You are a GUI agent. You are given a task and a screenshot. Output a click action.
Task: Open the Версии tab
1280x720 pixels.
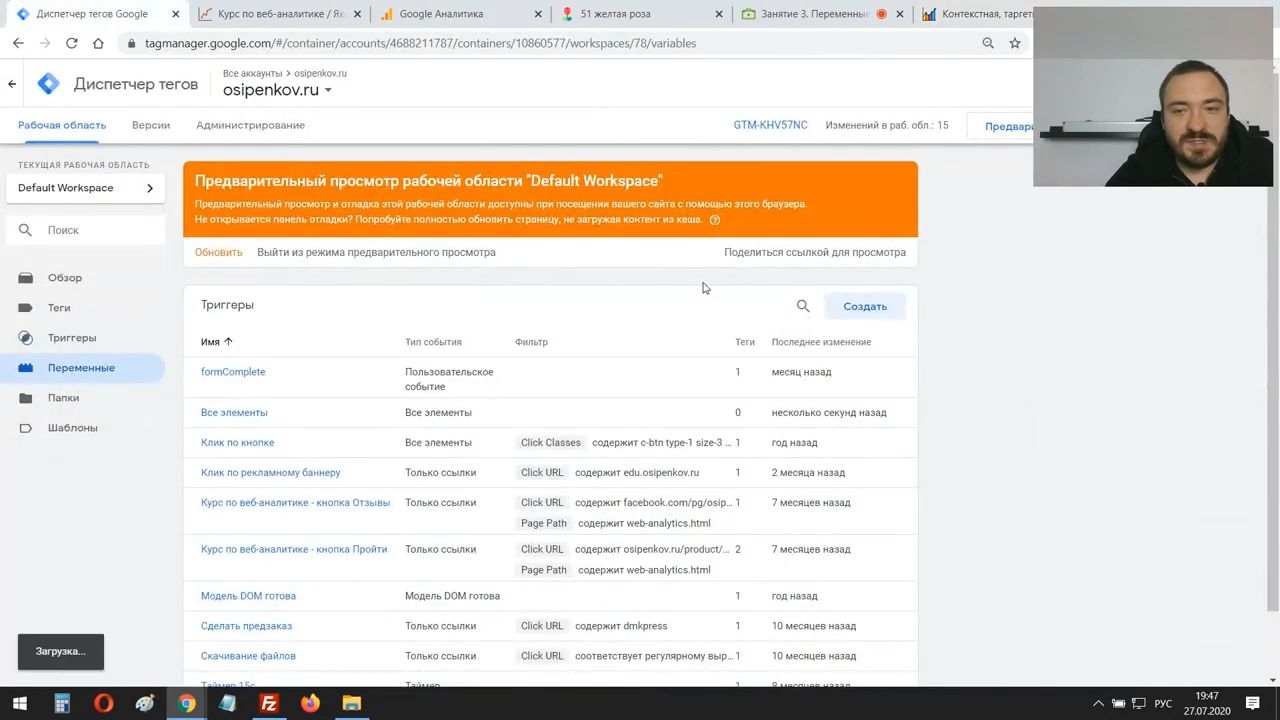[151, 125]
